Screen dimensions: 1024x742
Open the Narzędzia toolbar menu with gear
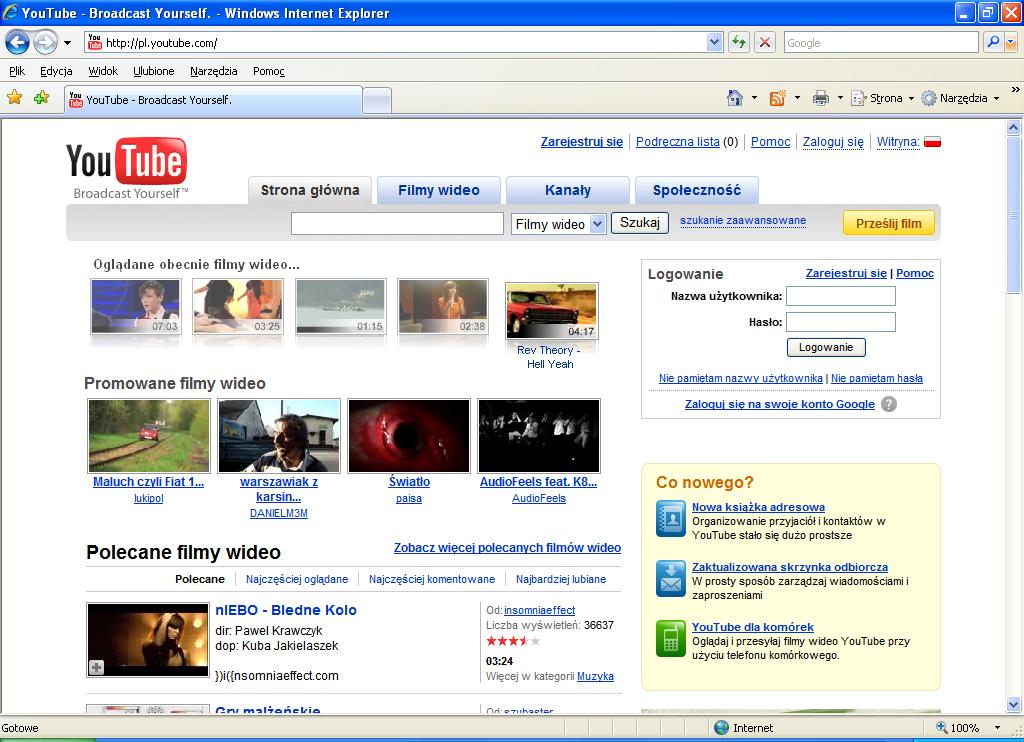[x=961, y=98]
